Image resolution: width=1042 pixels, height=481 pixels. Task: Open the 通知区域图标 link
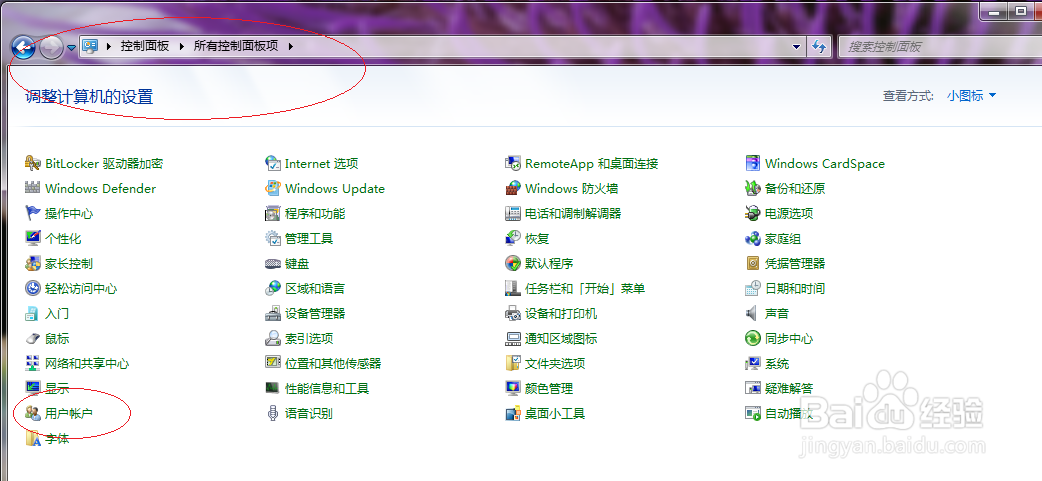(x=561, y=339)
